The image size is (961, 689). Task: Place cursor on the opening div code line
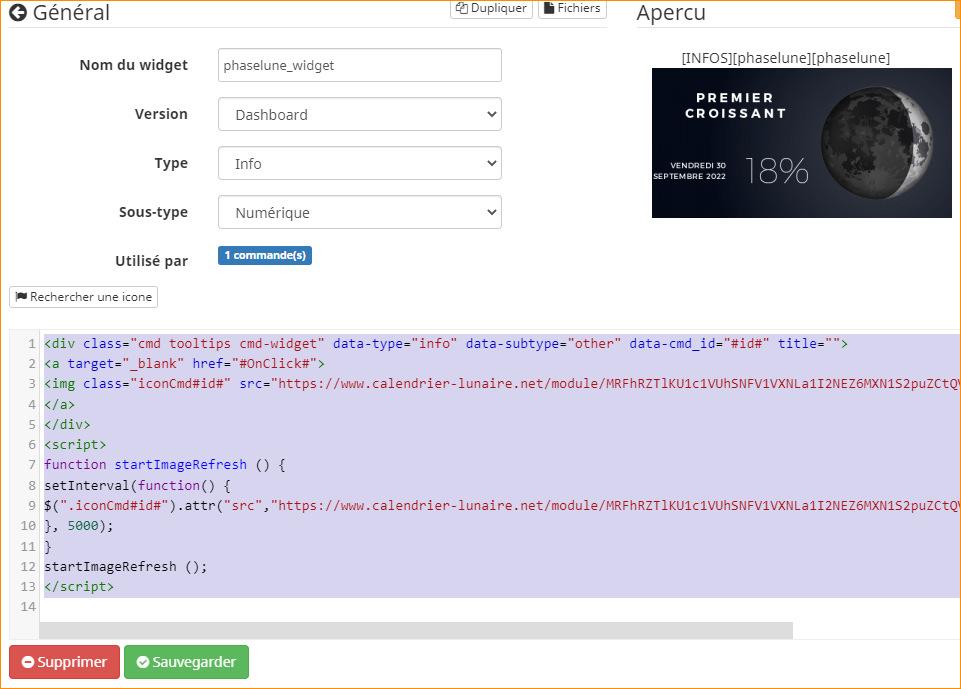(x=445, y=343)
